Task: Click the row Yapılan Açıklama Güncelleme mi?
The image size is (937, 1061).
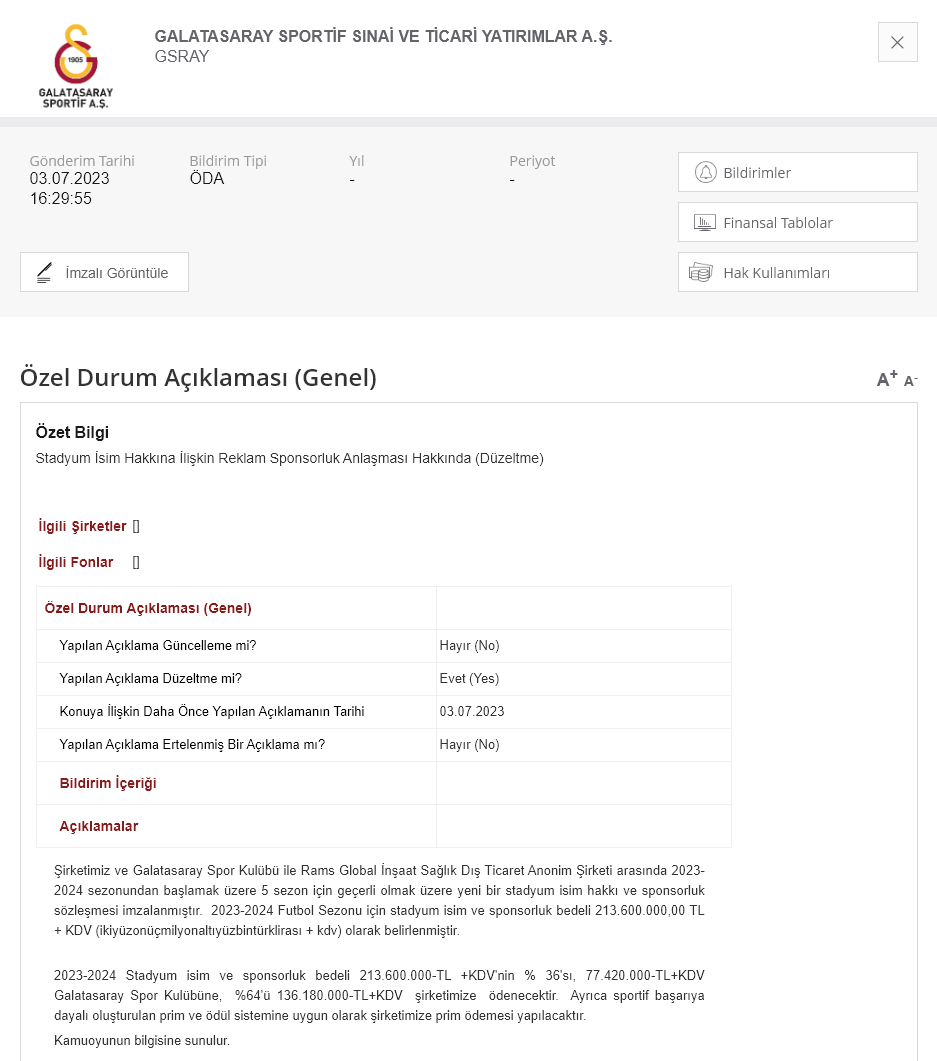Action: (384, 646)
